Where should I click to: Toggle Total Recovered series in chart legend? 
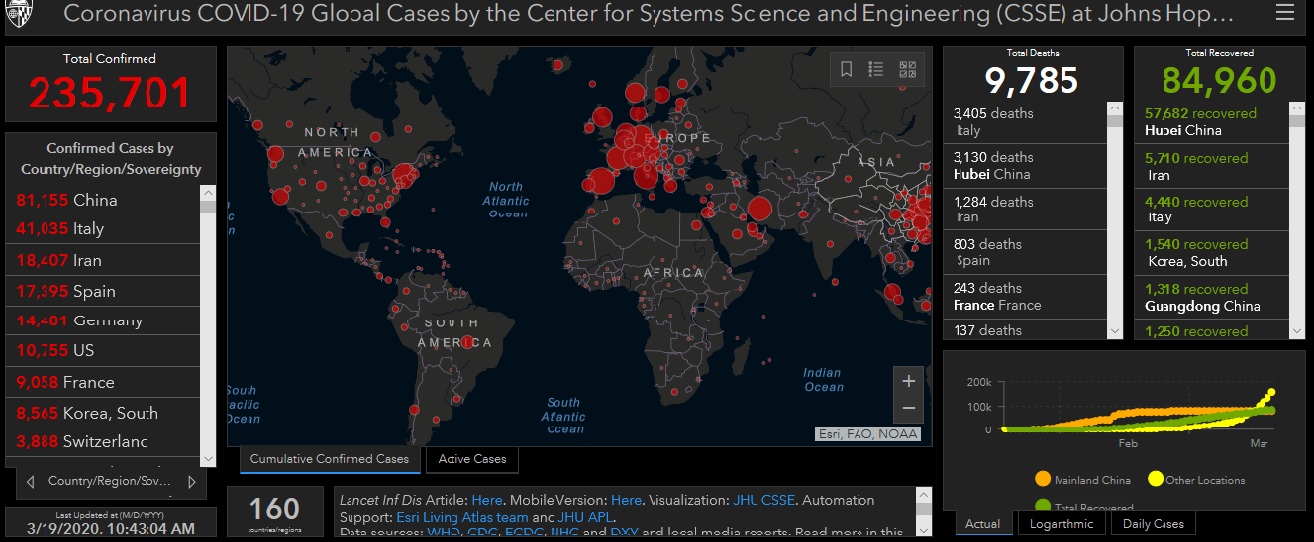(x=1043, y=507)
